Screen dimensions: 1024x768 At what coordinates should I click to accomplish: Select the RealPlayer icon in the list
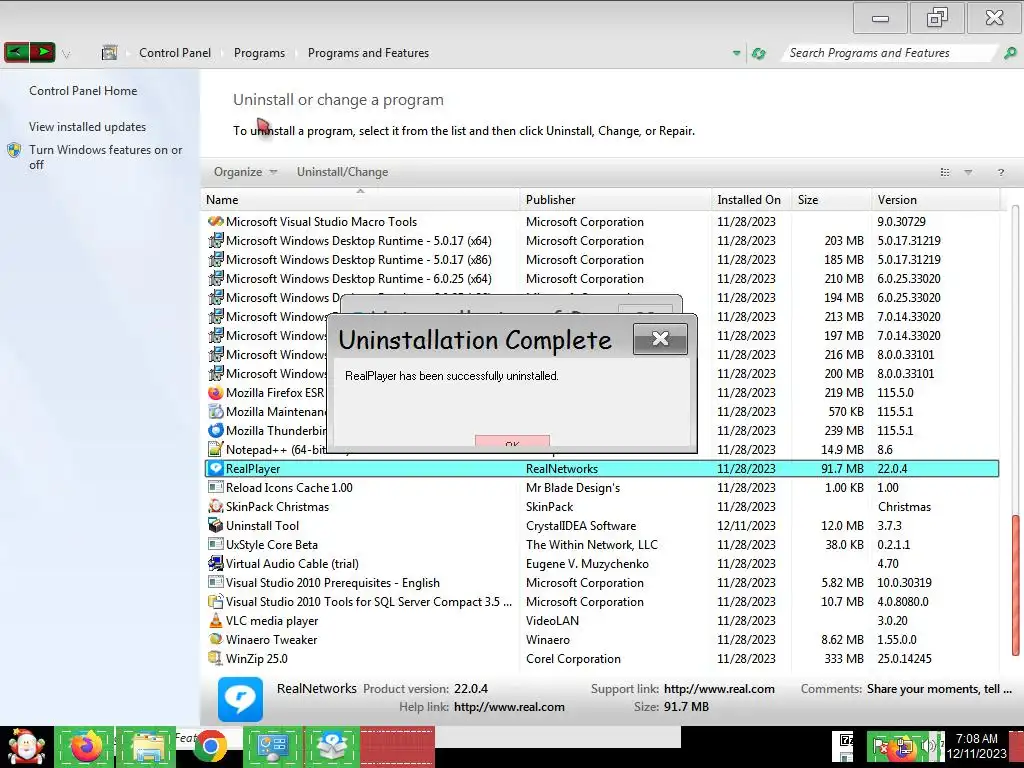216,468
